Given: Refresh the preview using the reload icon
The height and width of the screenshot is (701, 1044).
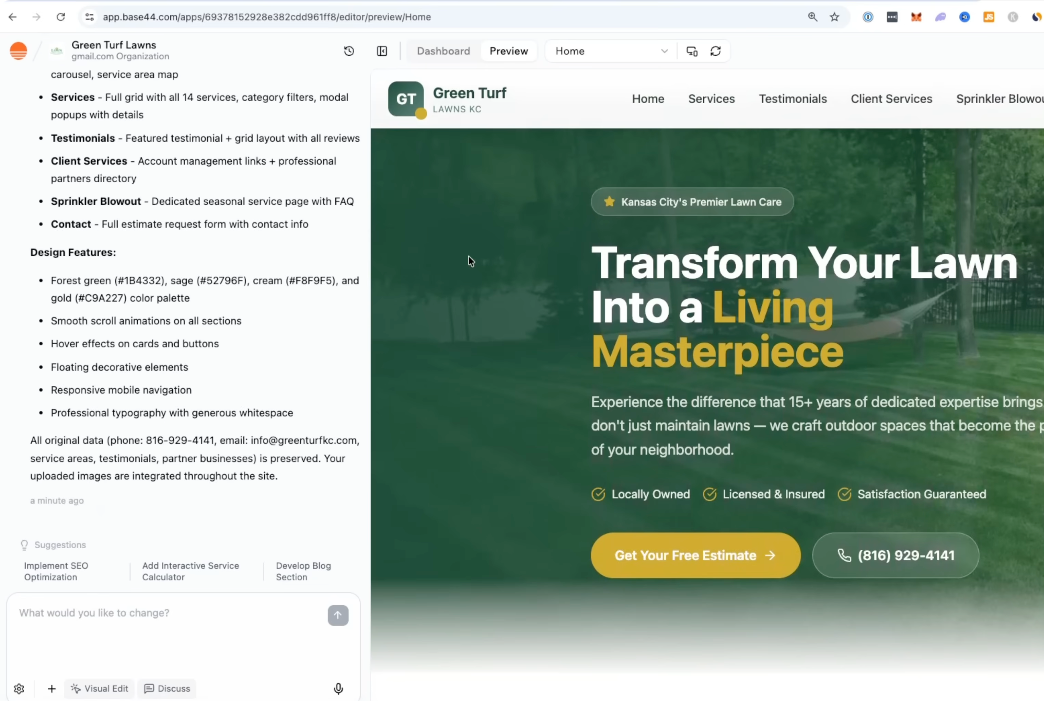Looking at the screenshot, I should (x=717, y=51).
